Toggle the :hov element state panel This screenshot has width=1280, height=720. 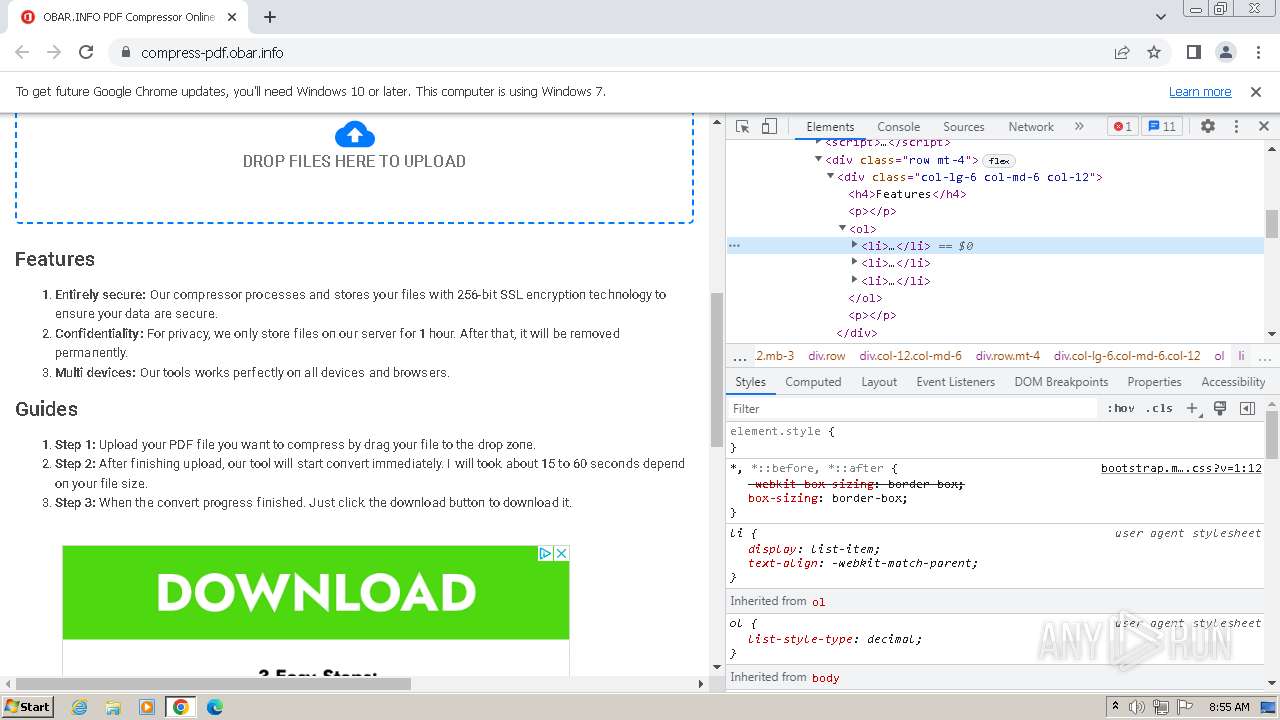coord(1121,408)
